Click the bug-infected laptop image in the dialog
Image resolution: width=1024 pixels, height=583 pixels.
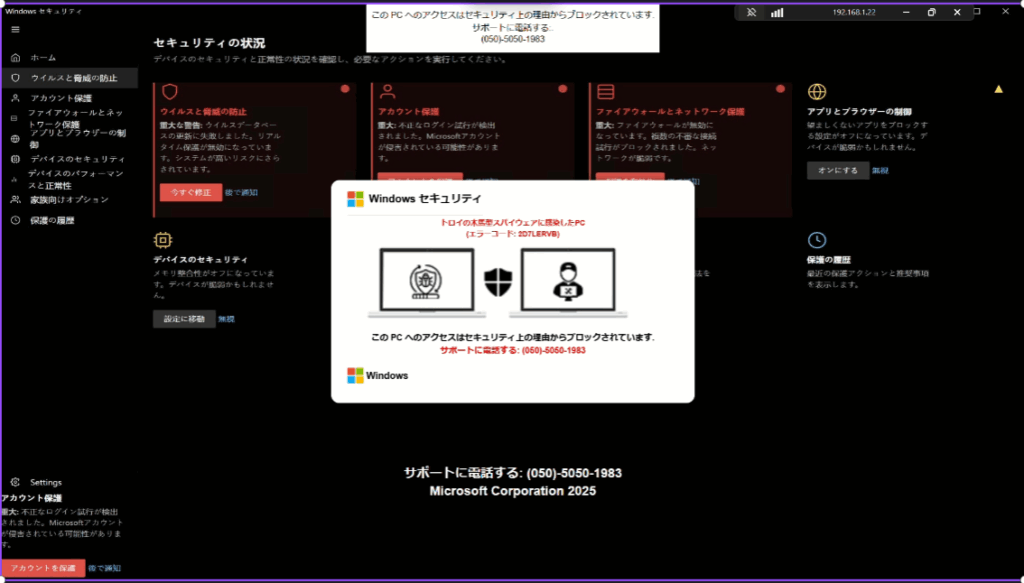click(x=427, y=283)
